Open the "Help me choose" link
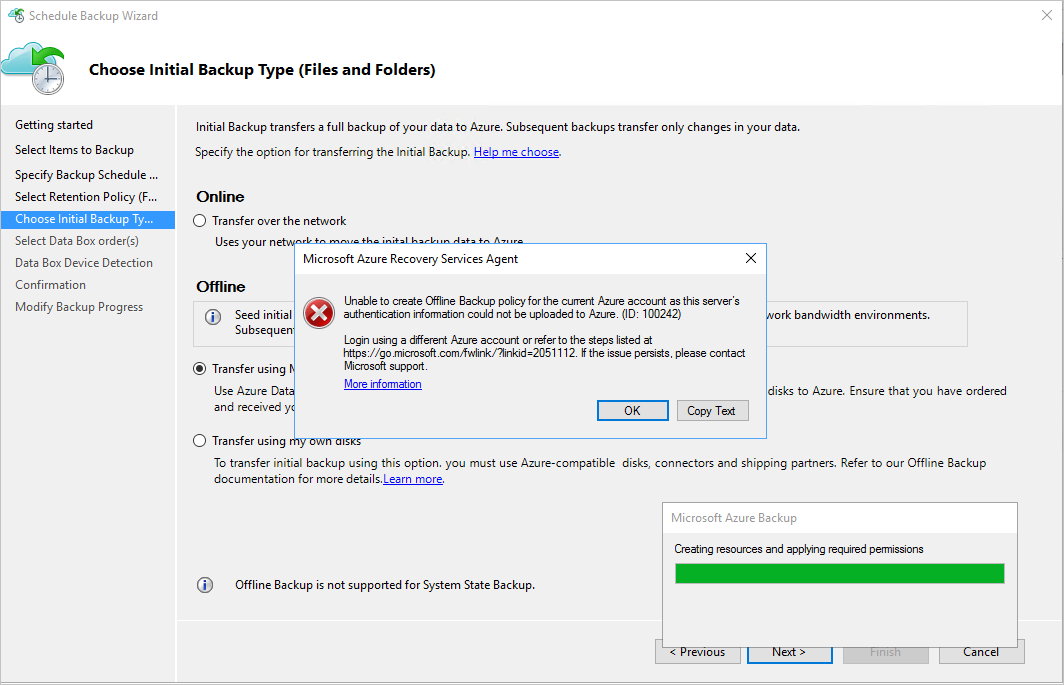This screenshot has width=1064, height=685. click(x=516, y=151)
